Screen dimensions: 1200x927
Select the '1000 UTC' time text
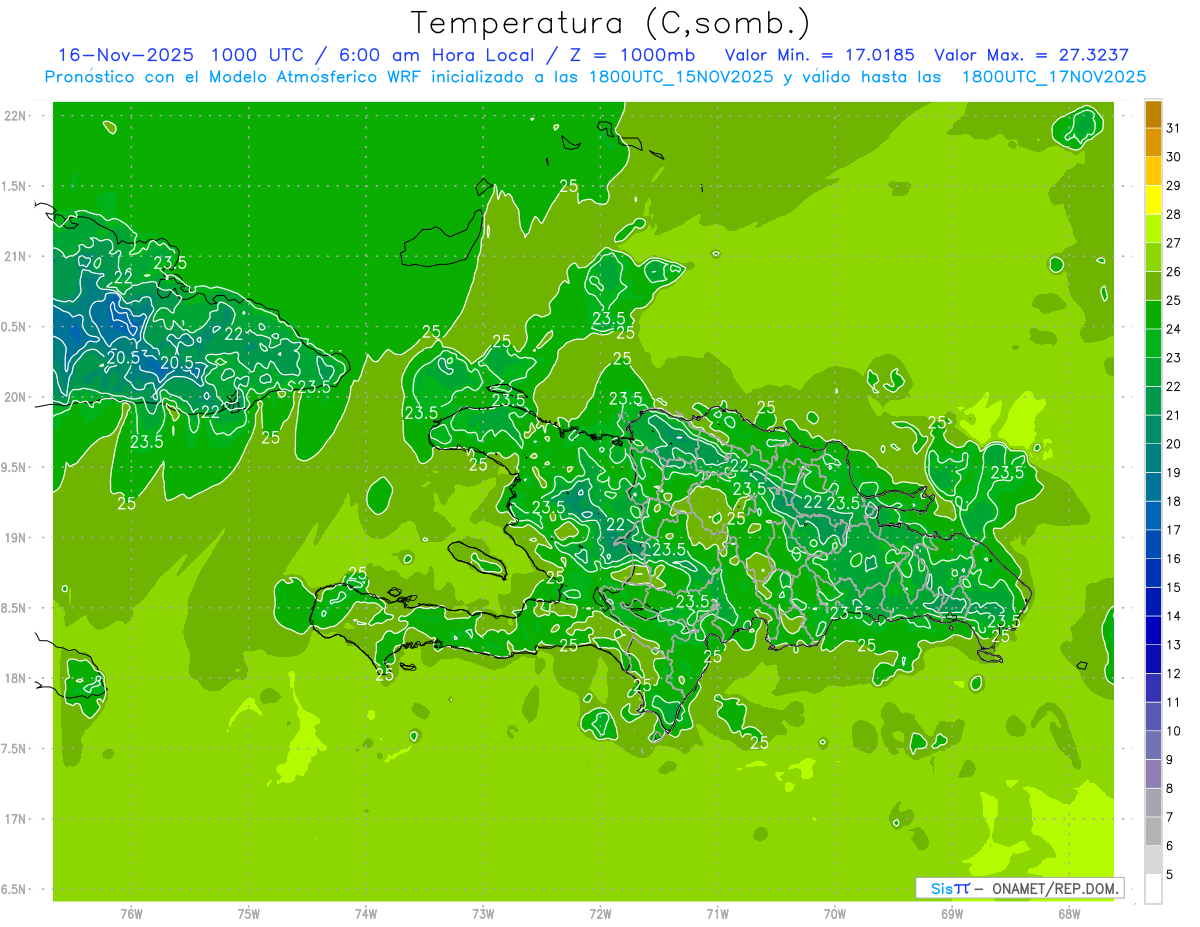point(256,55)
